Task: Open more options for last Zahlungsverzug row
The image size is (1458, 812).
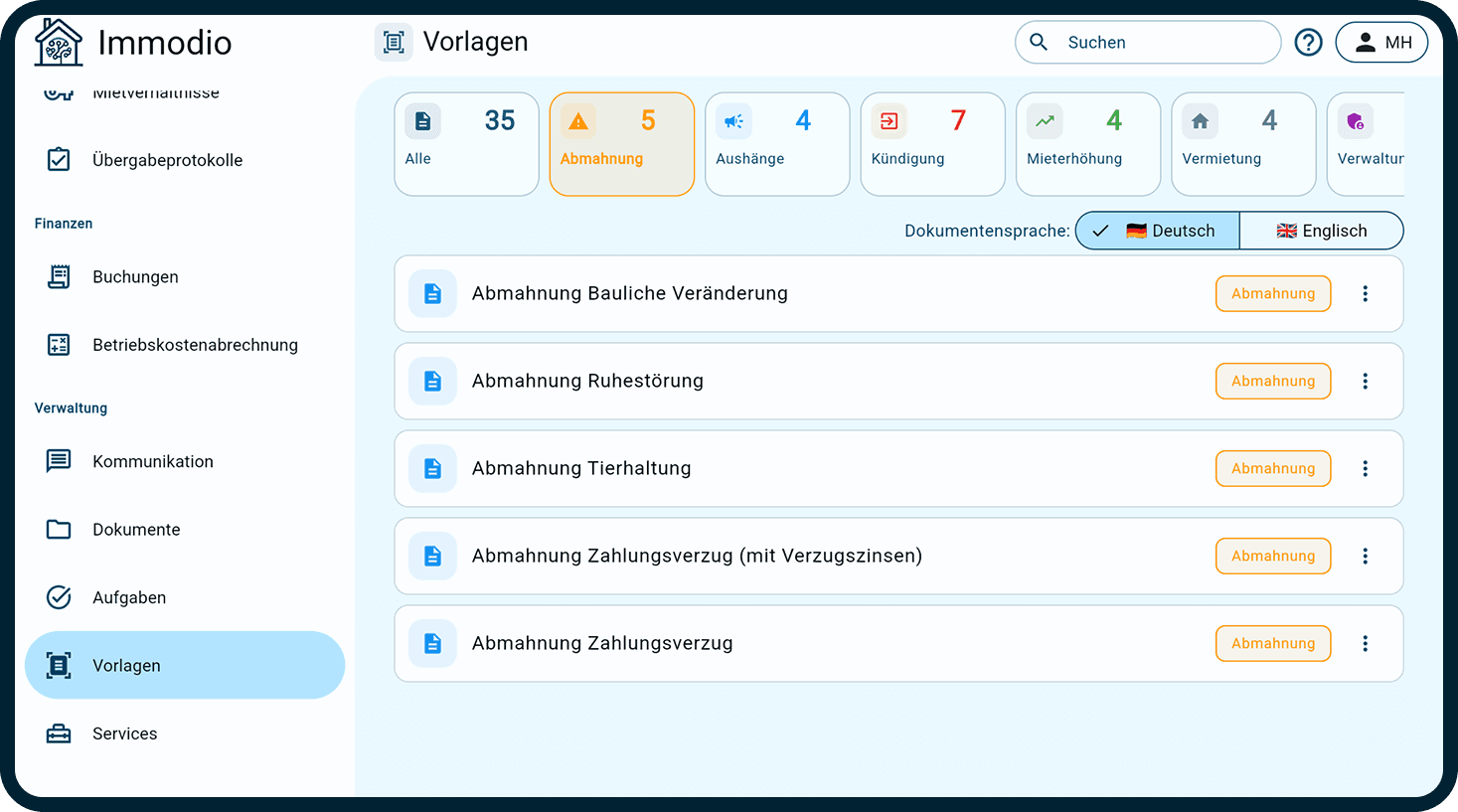Action: (1366, 644)
